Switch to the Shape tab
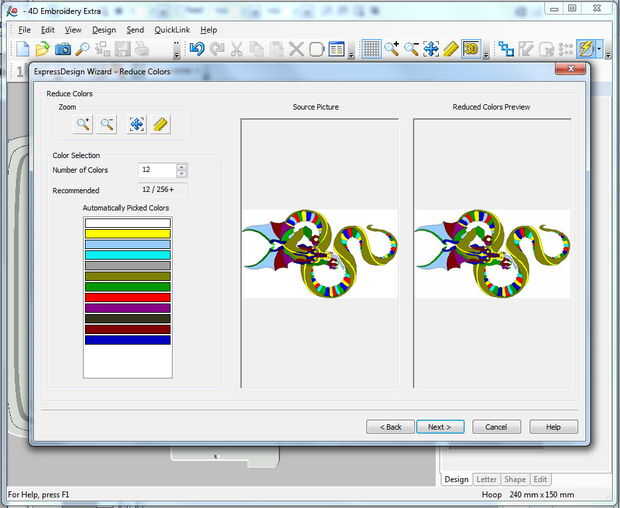620x508 pixels. click(515, 480)
